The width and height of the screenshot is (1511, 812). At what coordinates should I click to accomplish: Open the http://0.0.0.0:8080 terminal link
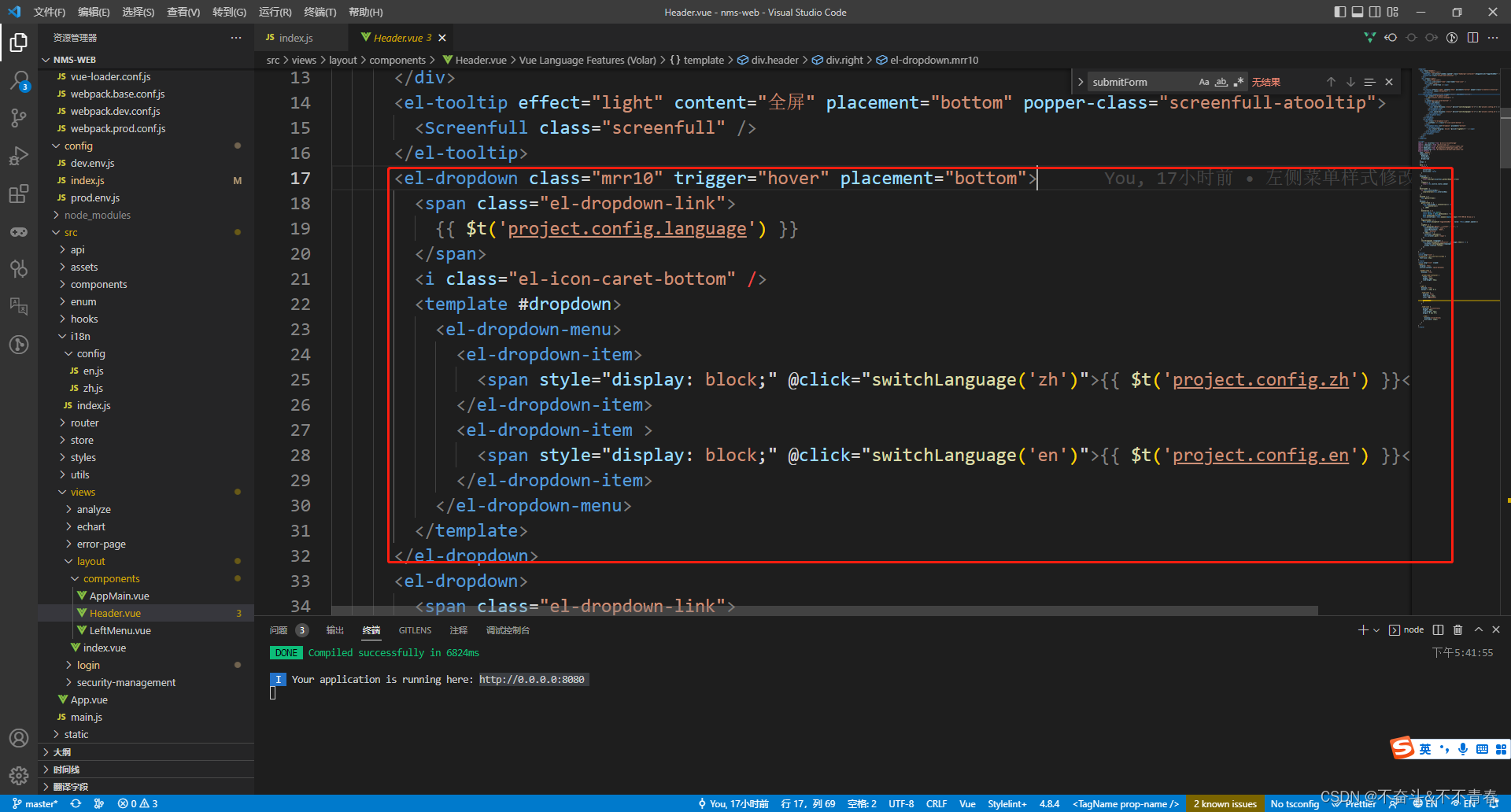[x=532, y=679]
